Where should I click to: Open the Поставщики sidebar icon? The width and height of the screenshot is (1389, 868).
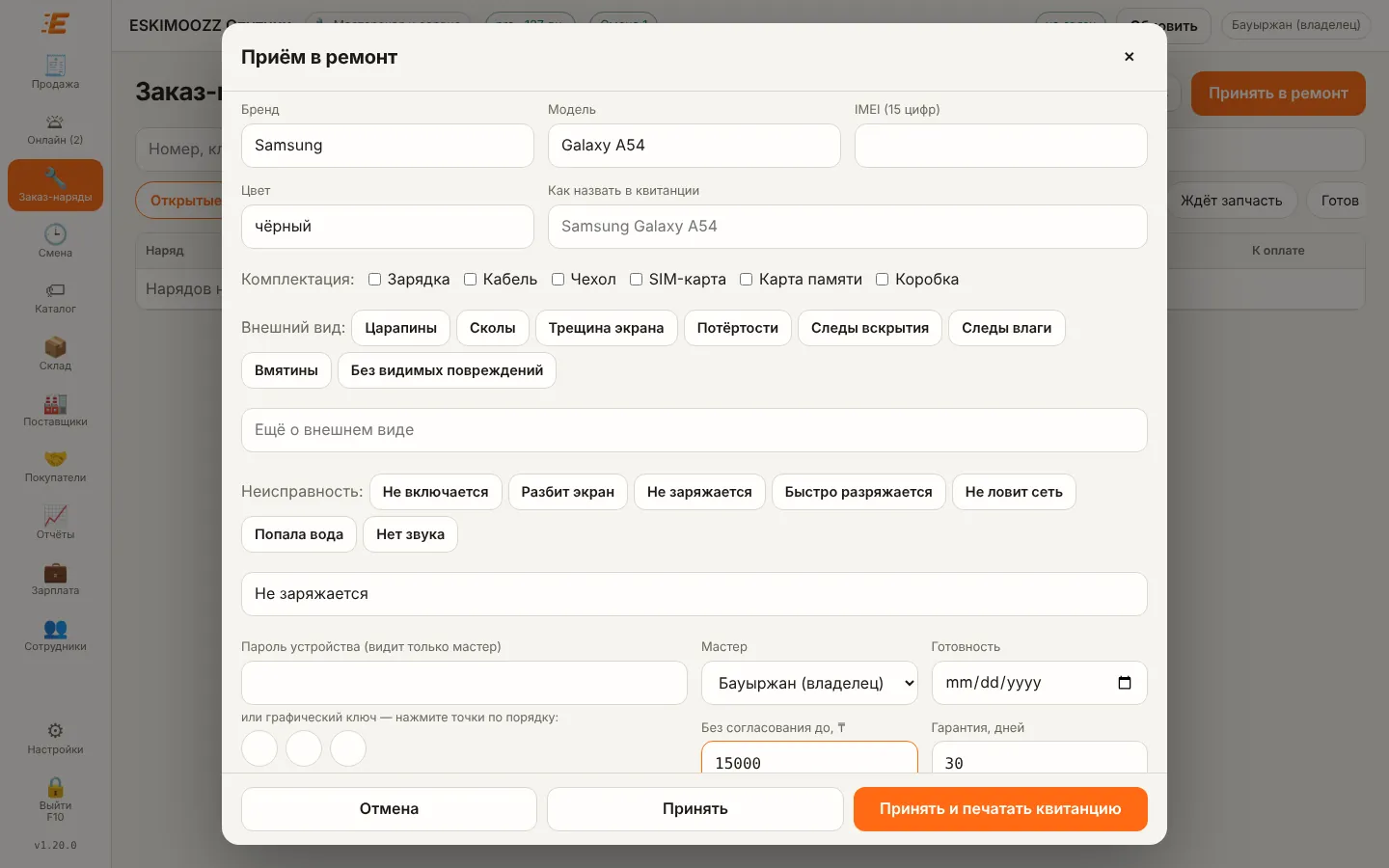pyautogui.click(x=55, y=410)
